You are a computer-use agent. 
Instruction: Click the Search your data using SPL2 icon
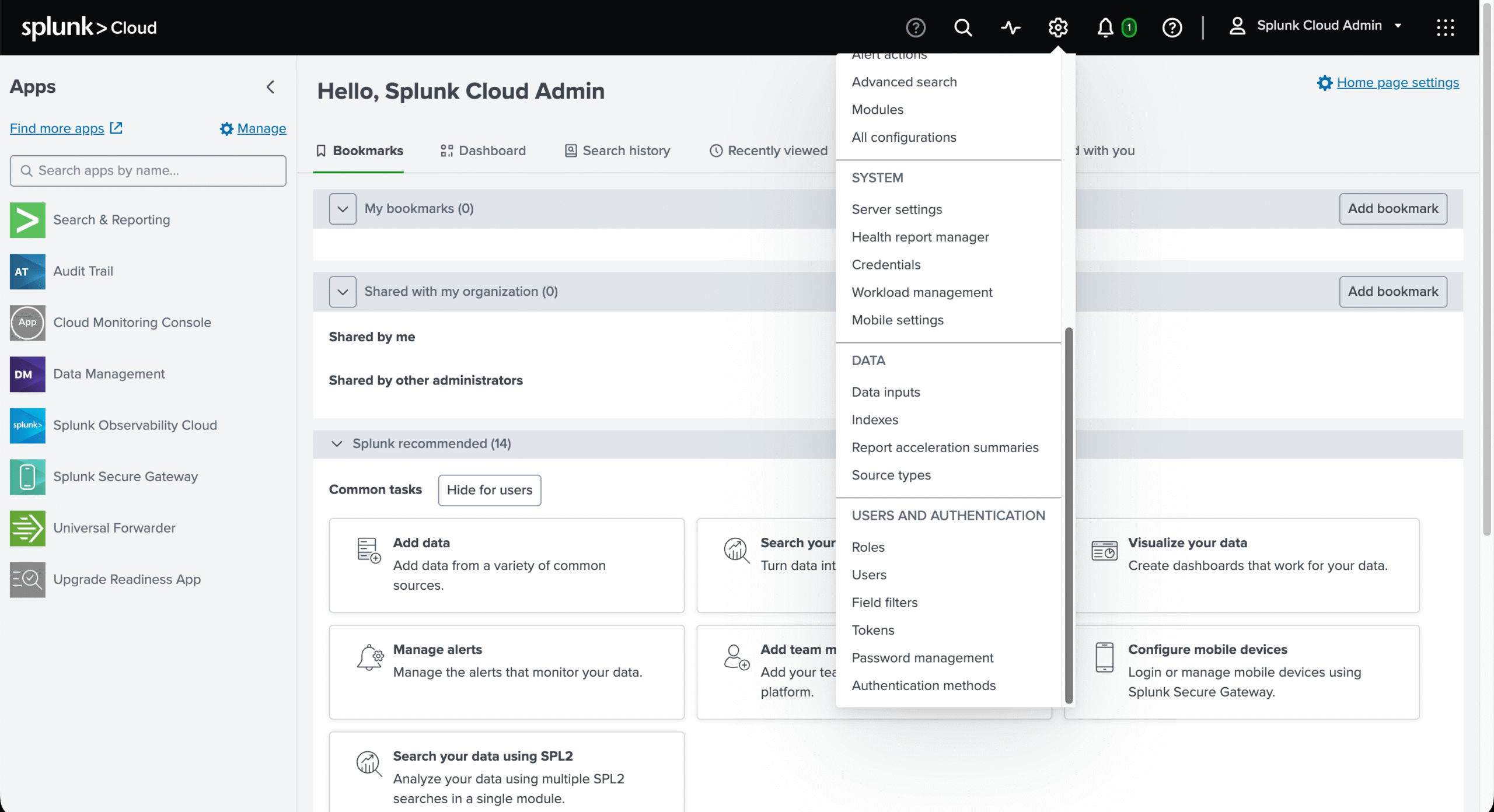tap(369, 764)
